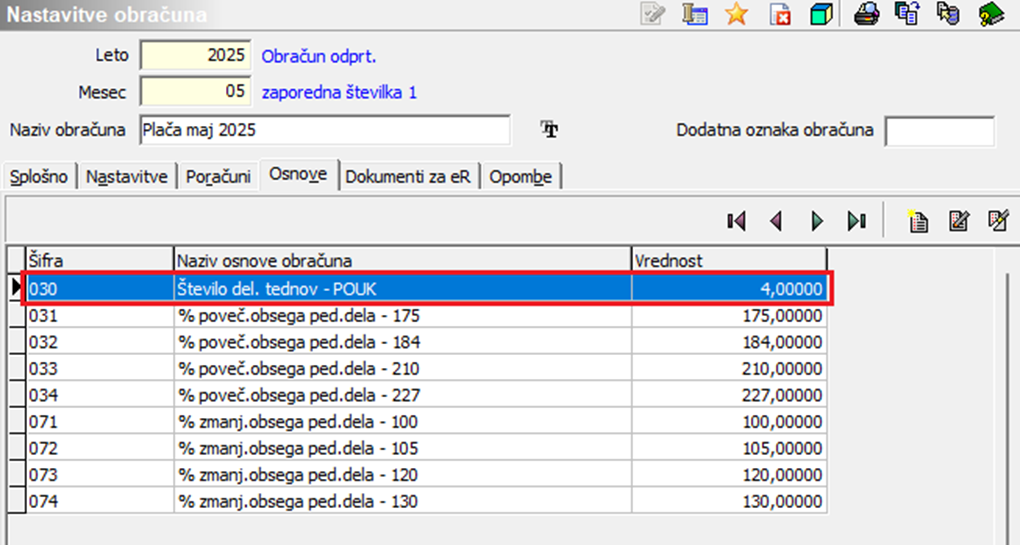Click the value 4,00000 in row 030
Image resolution: width=1020 pixels, height=545 pixels.
point(729,289)
